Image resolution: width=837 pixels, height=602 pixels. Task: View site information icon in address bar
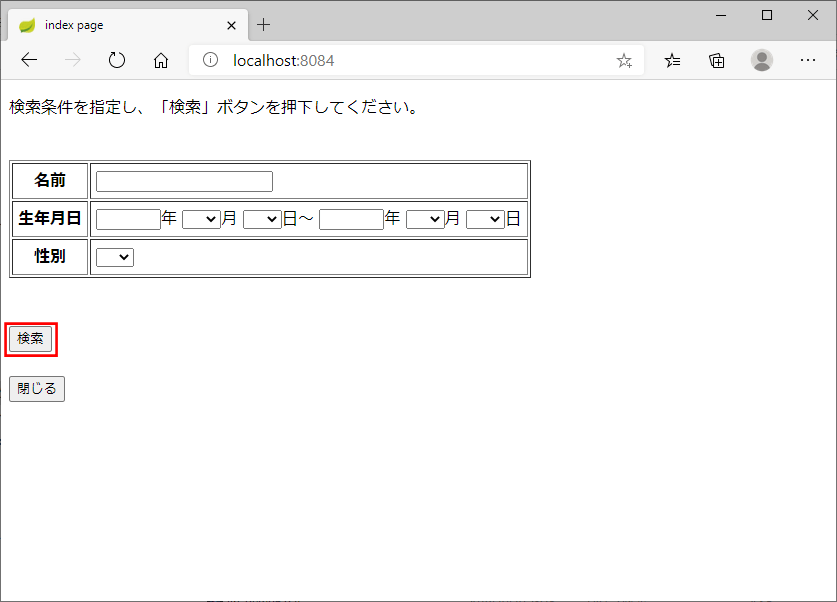point(210,60)
